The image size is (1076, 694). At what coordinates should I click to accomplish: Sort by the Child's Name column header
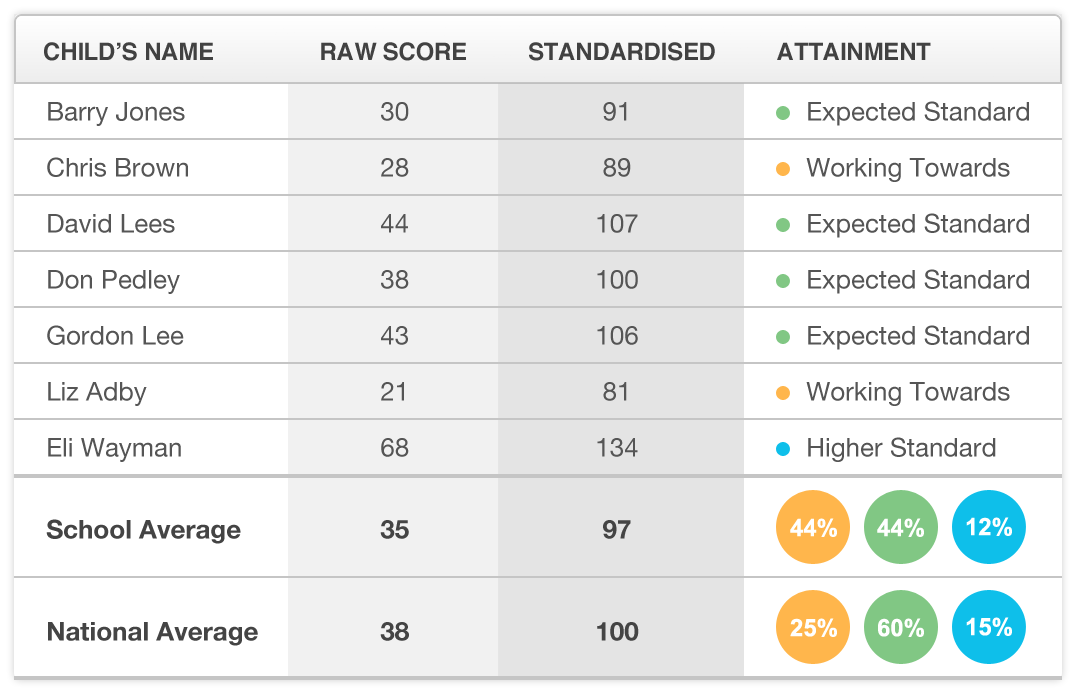[128, 52]
